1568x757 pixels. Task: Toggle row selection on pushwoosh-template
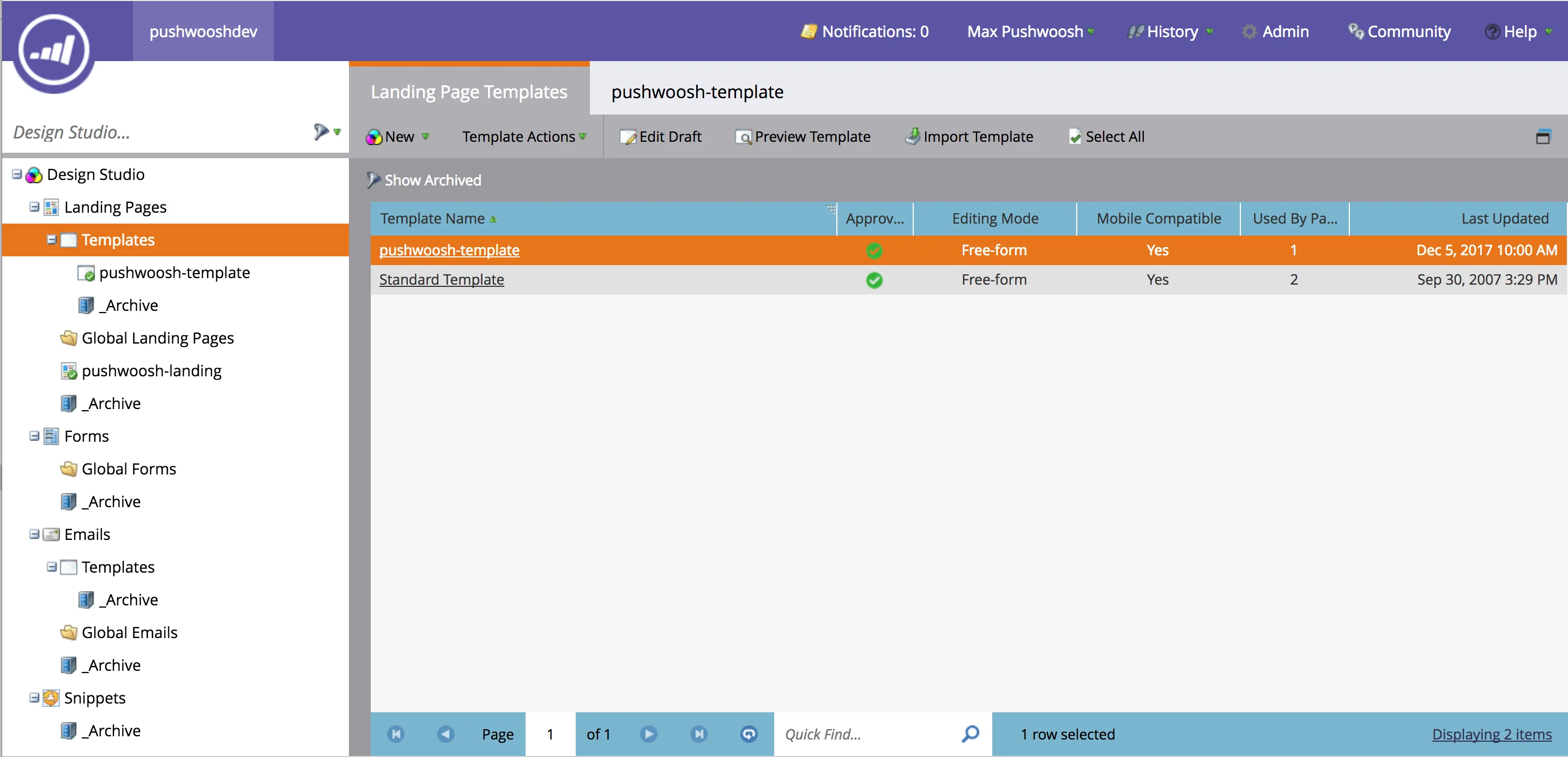click(670, 250)
